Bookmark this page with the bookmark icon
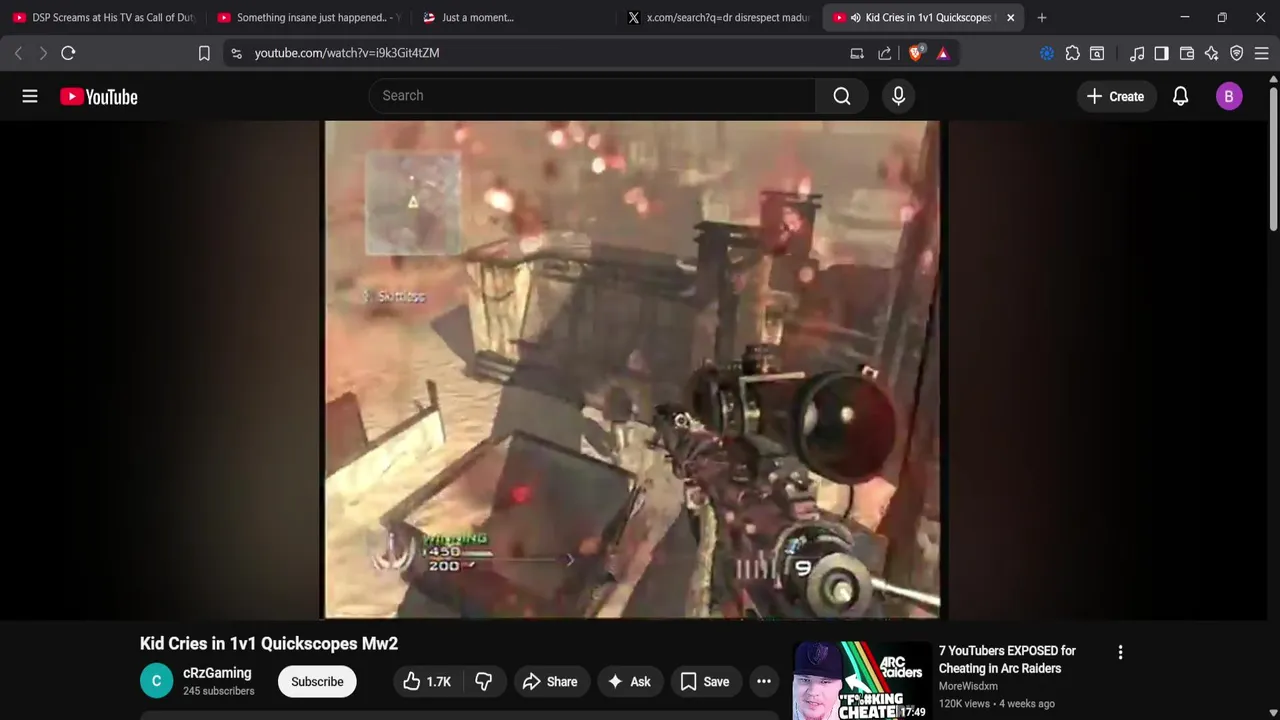Screen dimensions: 1280x720 pyautogui.click(x=204, y=53)
